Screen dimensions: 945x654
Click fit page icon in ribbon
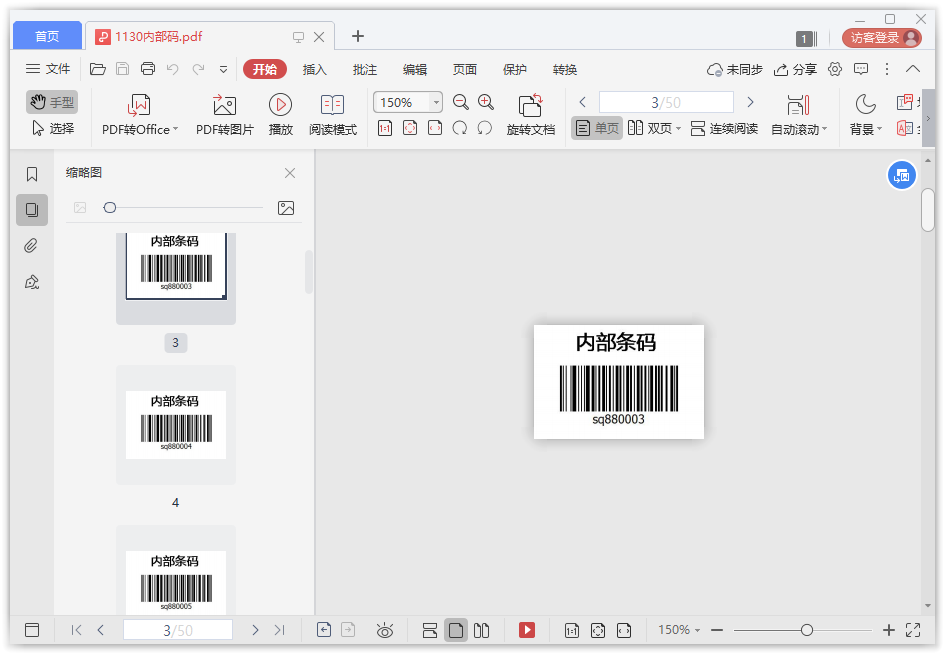pos(410,128)
